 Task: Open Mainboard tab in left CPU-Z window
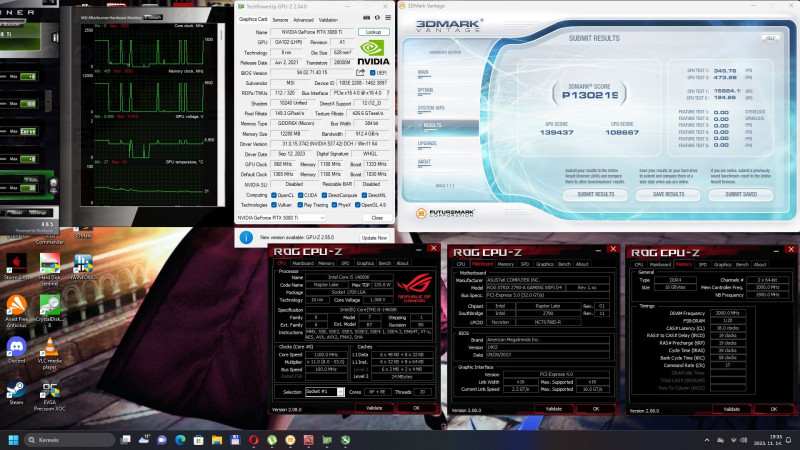303,263
